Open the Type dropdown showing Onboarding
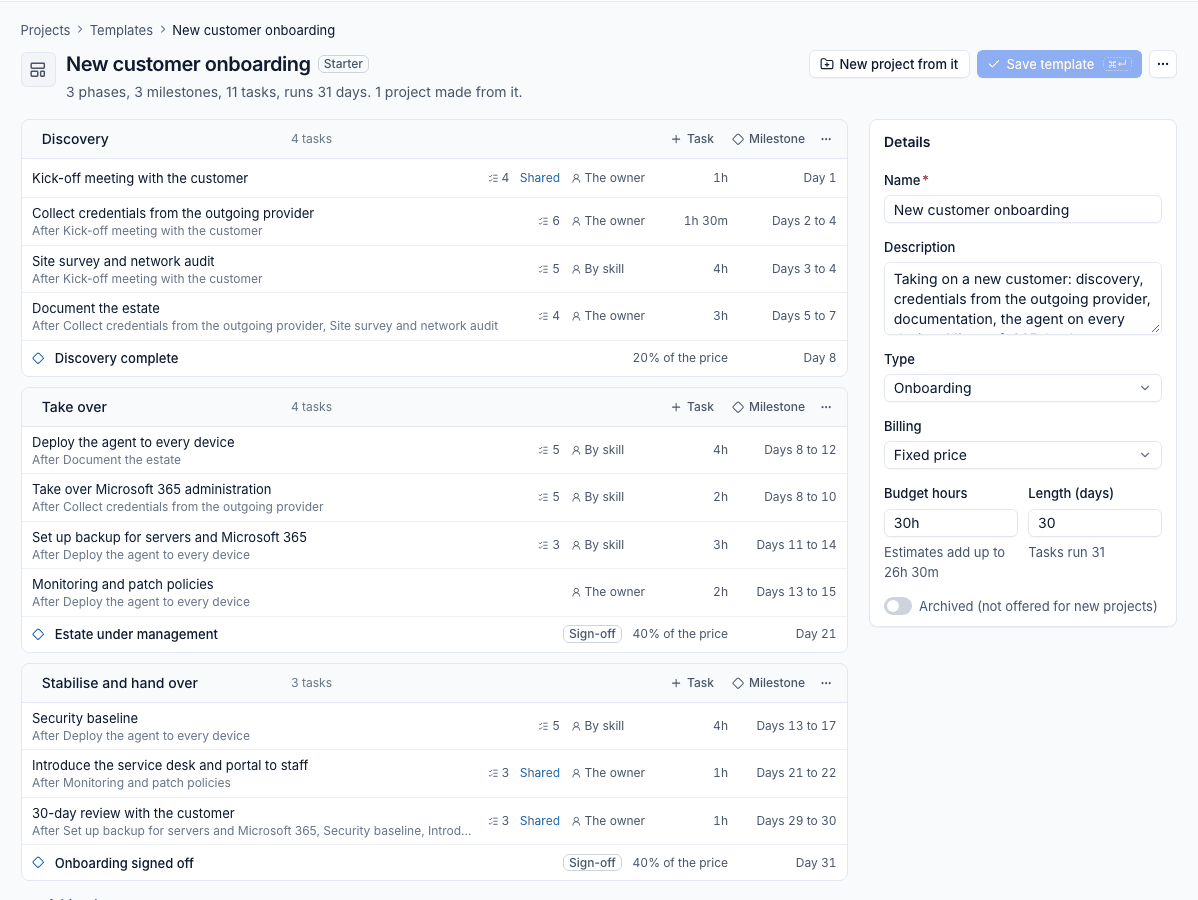This screenshot has height=900, width=1198. point(1022,388)
